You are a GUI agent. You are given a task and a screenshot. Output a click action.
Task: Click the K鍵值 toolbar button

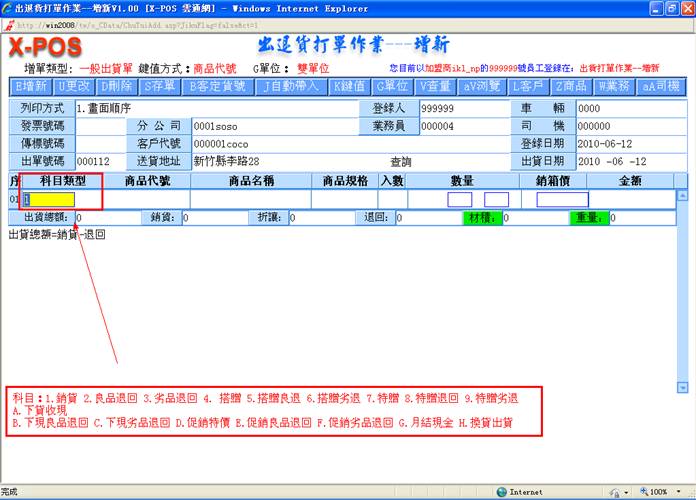pyautogui.click(x=350, y=86)
